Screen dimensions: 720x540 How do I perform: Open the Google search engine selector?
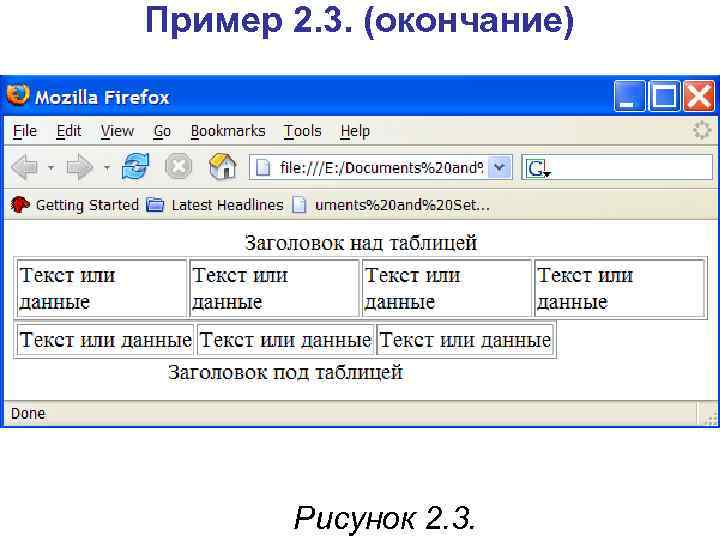coord(538,169)
